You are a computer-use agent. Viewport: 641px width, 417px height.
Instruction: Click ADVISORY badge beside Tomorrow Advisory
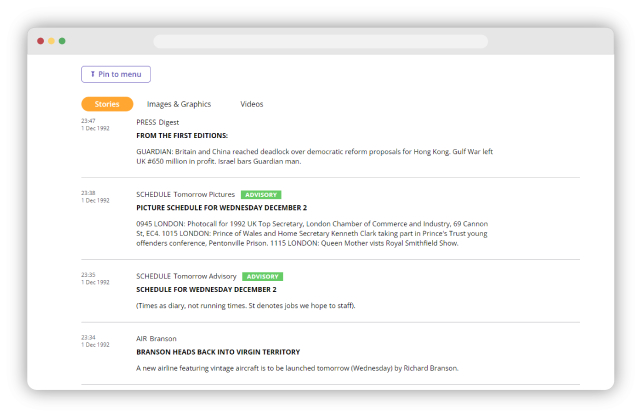click(262, 276)
